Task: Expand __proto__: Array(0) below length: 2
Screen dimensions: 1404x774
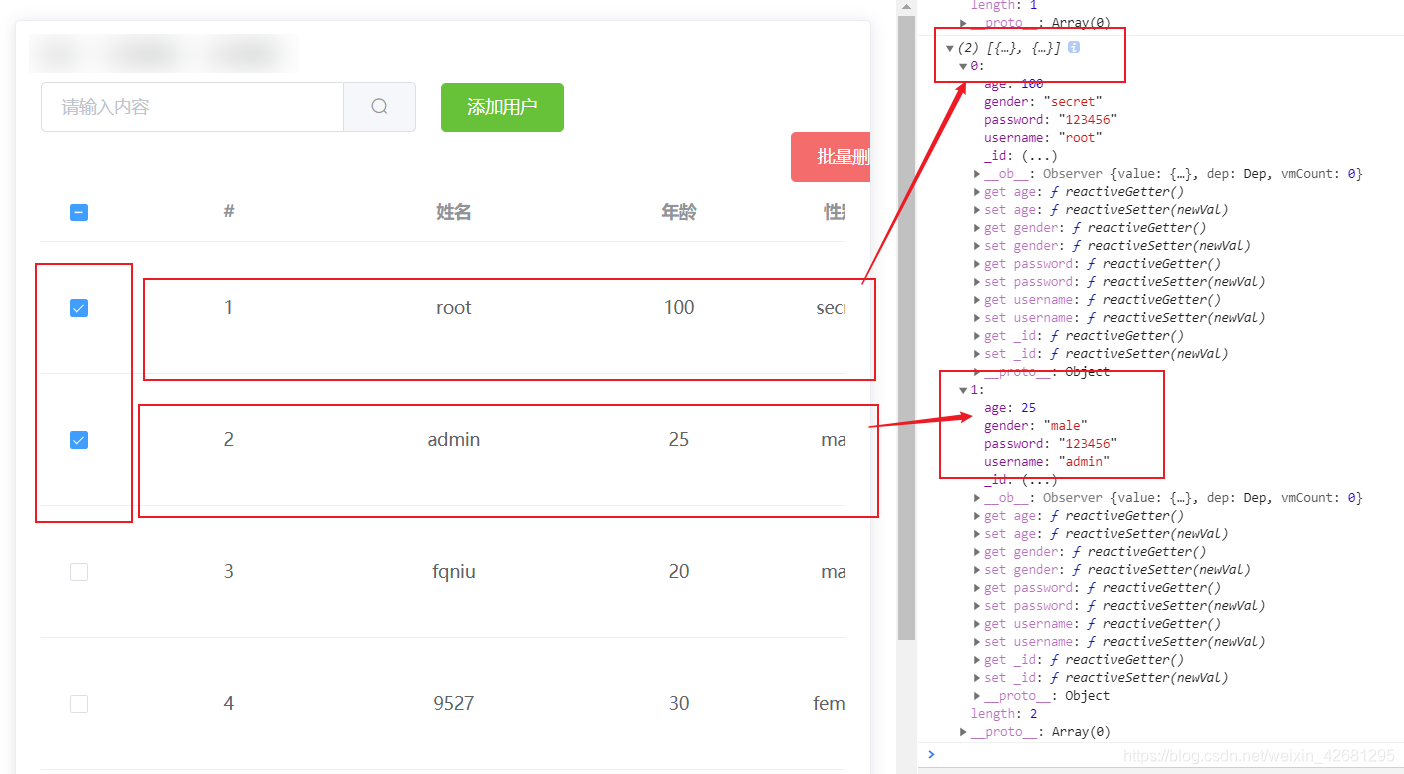Action: pyautogui.click(x=963, y=732)
